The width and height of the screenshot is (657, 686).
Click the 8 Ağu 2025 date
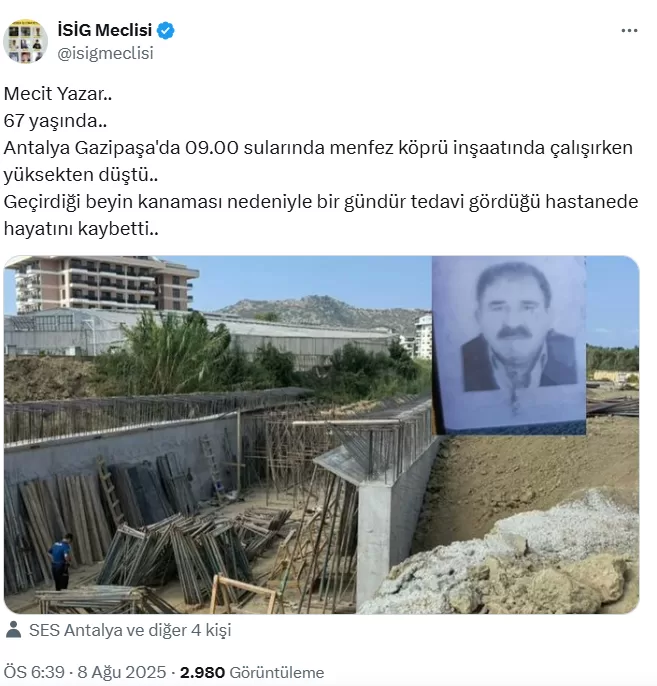click(x=122, y=672)
